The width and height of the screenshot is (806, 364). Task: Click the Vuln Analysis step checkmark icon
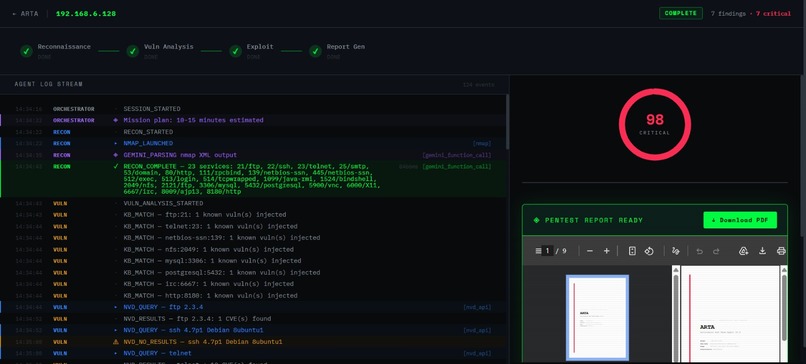point(133,51)
